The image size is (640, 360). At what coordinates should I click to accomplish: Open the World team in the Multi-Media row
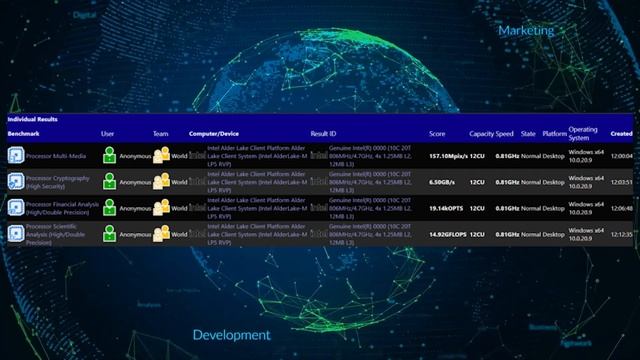(179, 156)
